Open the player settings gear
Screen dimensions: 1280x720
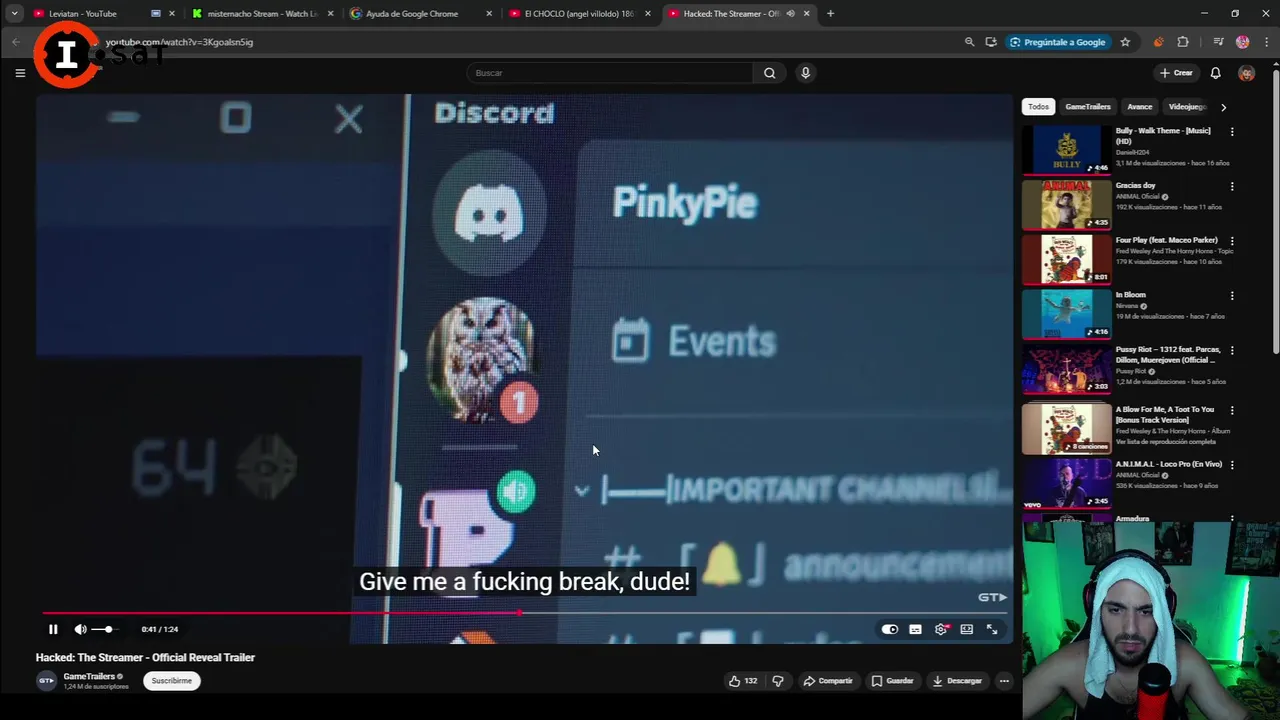pyautogui.click(x=941, y=629)
